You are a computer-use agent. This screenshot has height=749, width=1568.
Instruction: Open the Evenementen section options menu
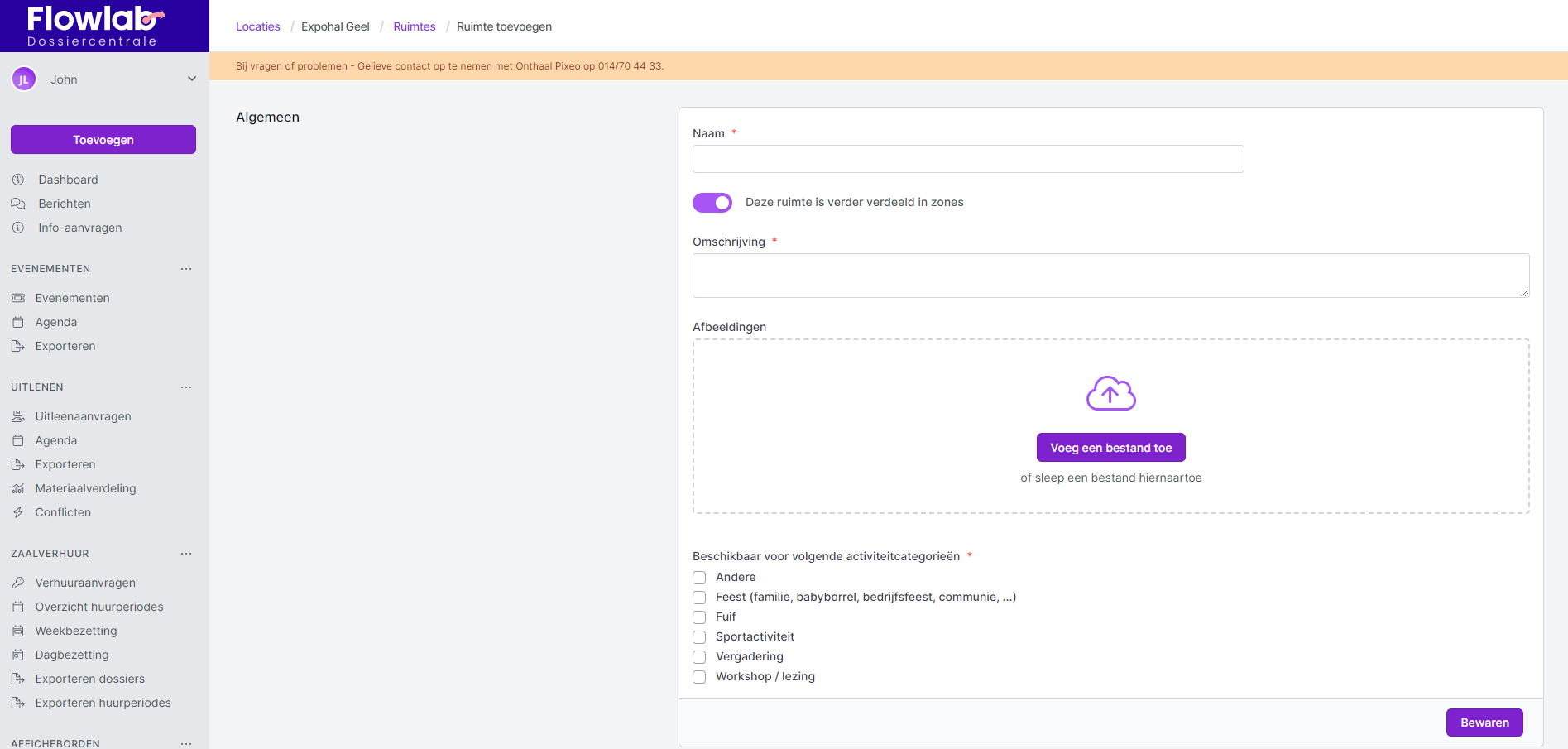click(186, 269)
